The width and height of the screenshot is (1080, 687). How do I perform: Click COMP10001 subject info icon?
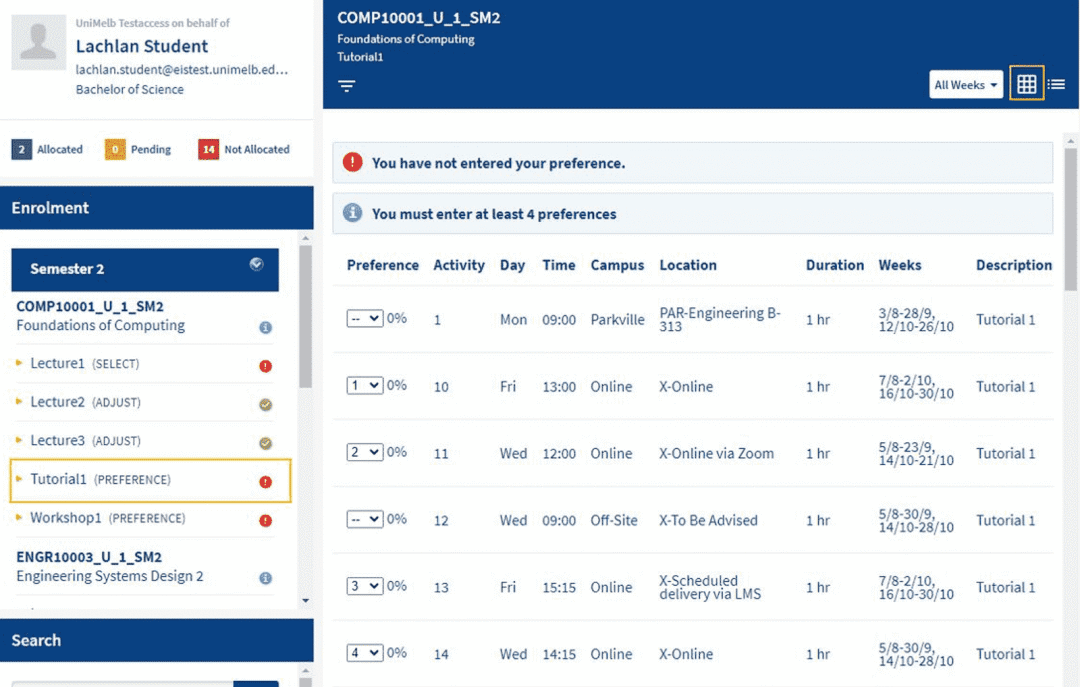265,327
